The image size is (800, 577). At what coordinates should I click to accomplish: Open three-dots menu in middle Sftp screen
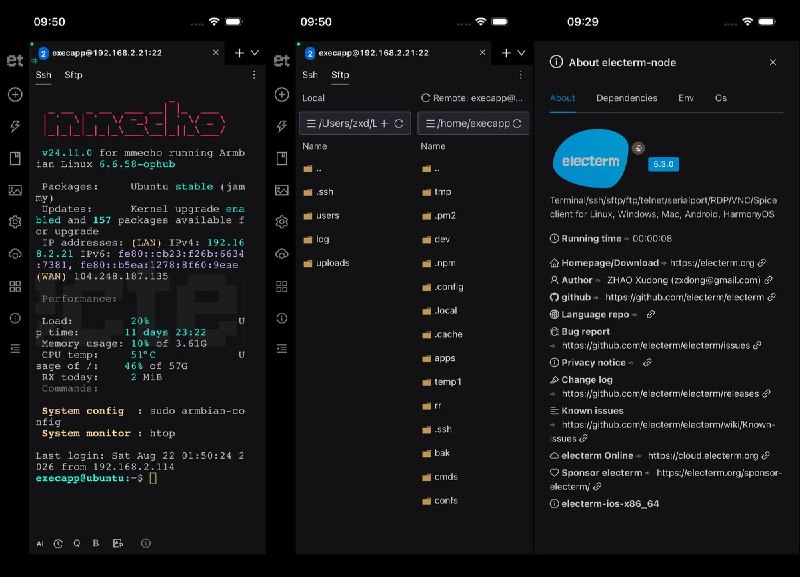(x=520, y=75)
